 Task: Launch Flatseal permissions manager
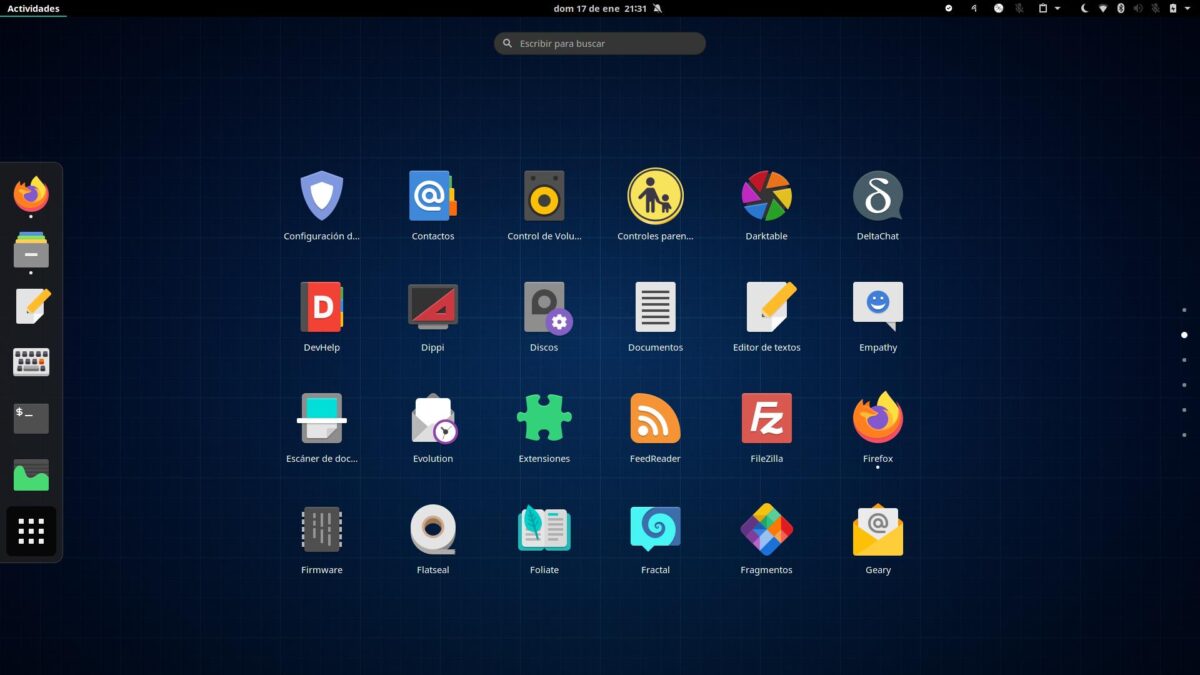[433, 529]
